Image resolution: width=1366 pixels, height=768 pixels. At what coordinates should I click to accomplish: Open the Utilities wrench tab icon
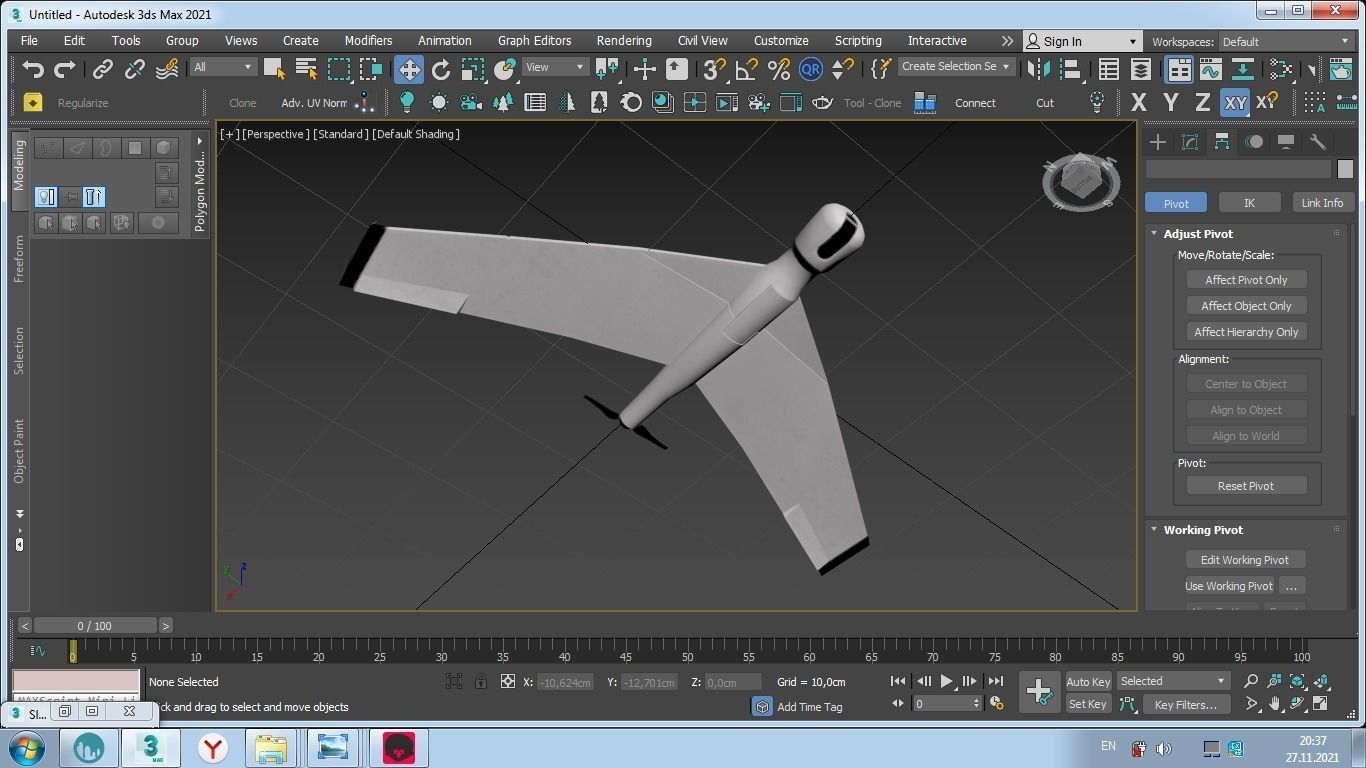(x=1318, y=142)
